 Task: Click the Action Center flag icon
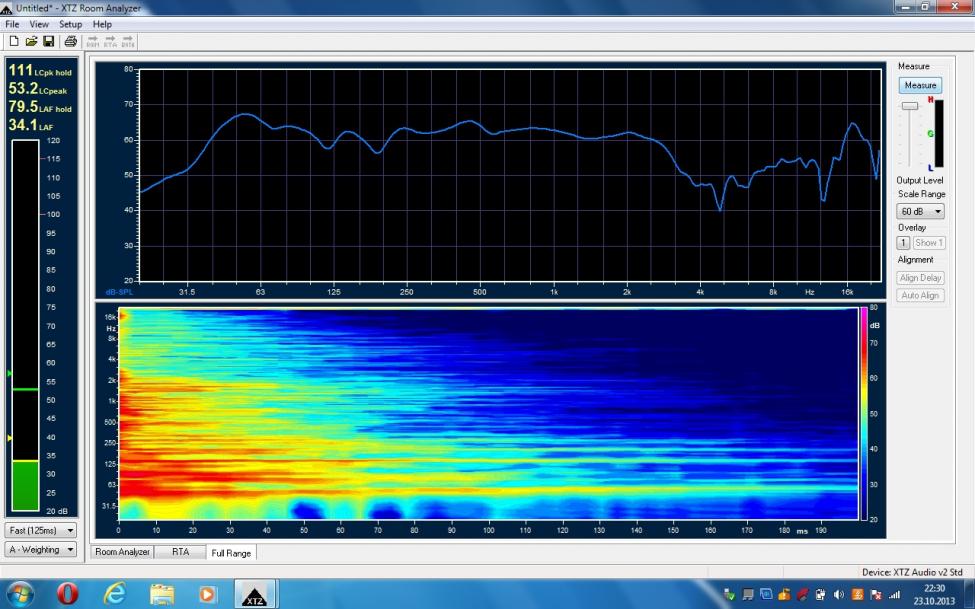(x=876, y=595)
